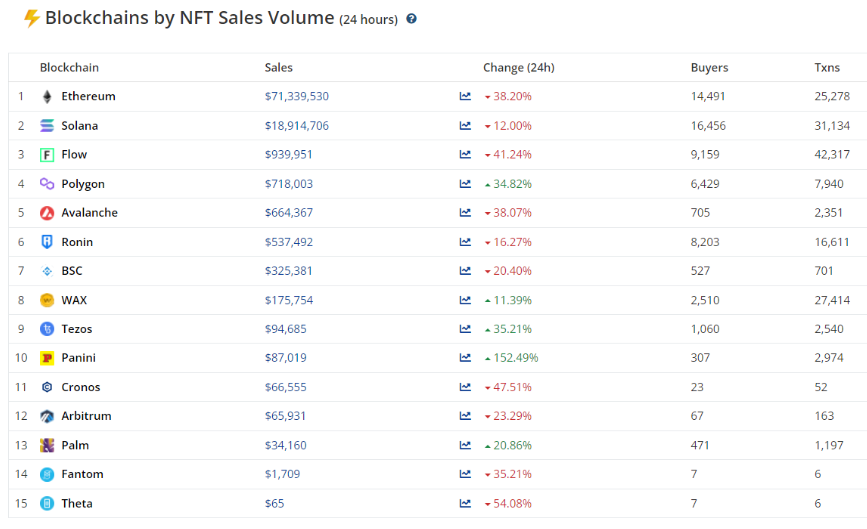The width and height of the screenshot is (867, 529).
Task: Click the yellow WAX logo
Action: click(x=47, y=300)
